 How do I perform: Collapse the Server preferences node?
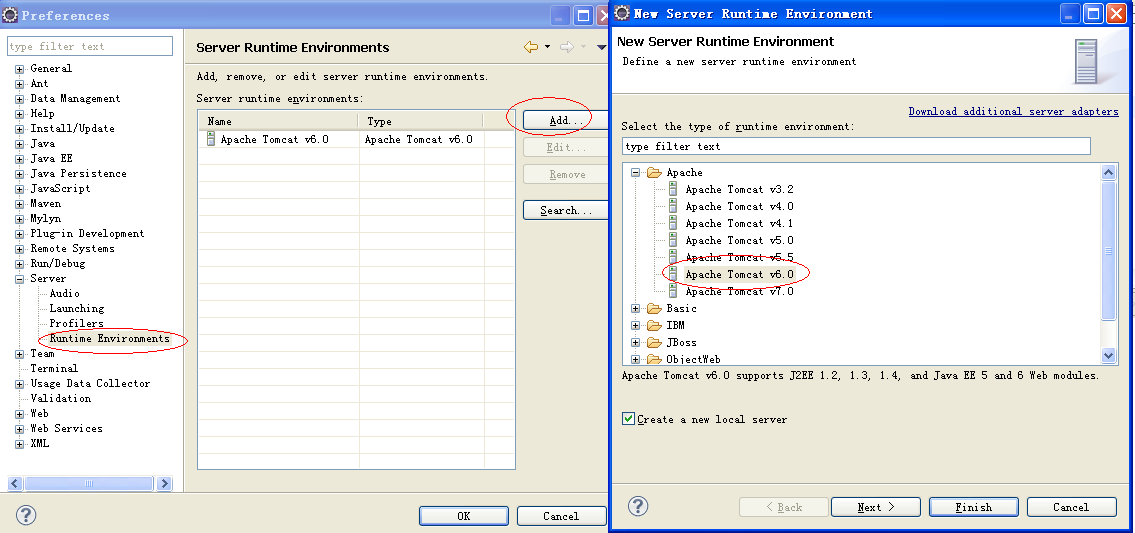[20, 279]
